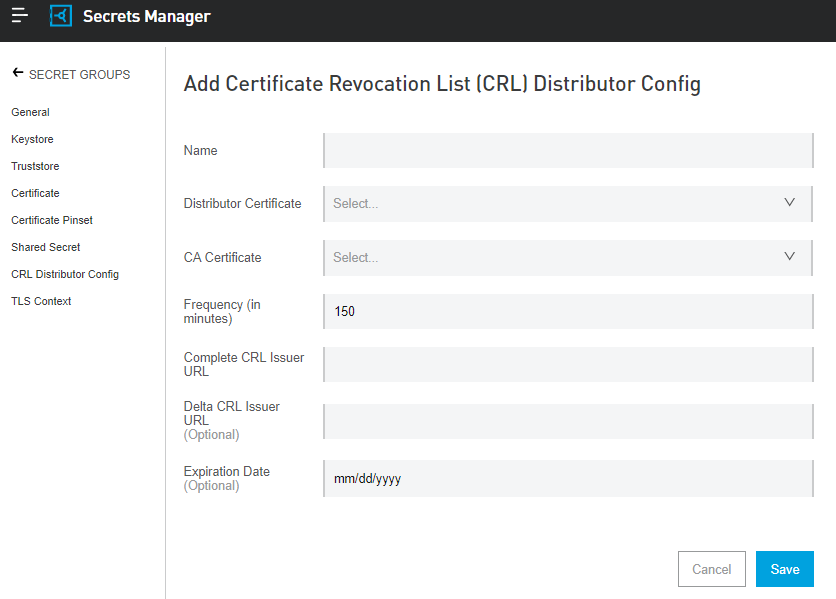Click the Frequency in minutes field

click(568, 311)
